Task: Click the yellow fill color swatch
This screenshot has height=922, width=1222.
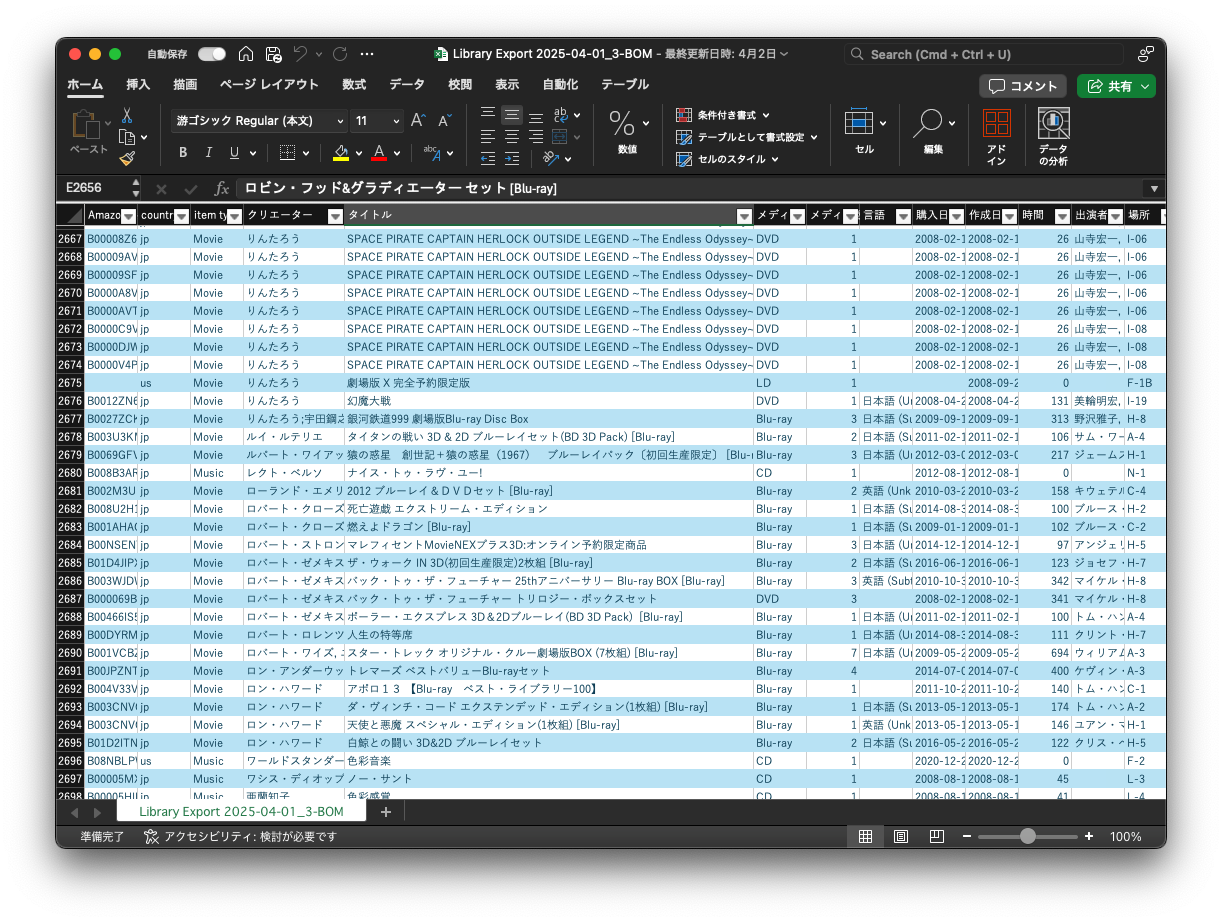Action: 341,153
